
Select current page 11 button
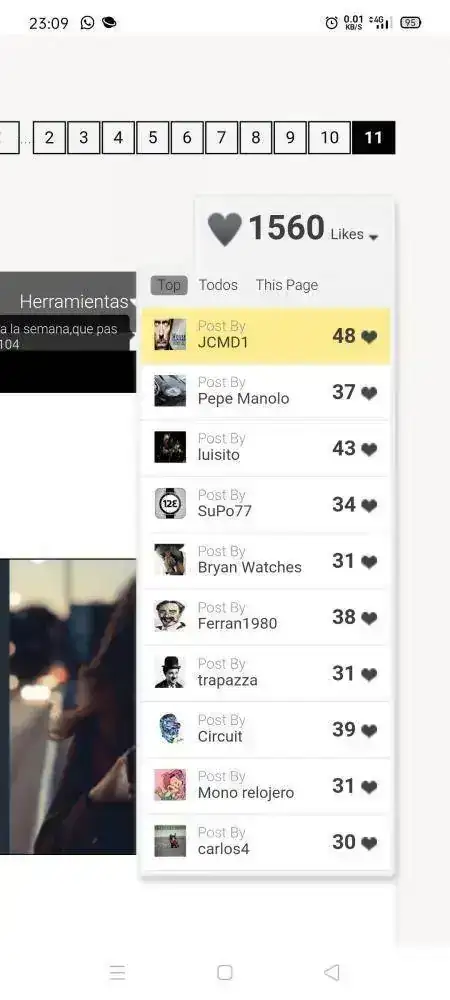pos(374,138)
